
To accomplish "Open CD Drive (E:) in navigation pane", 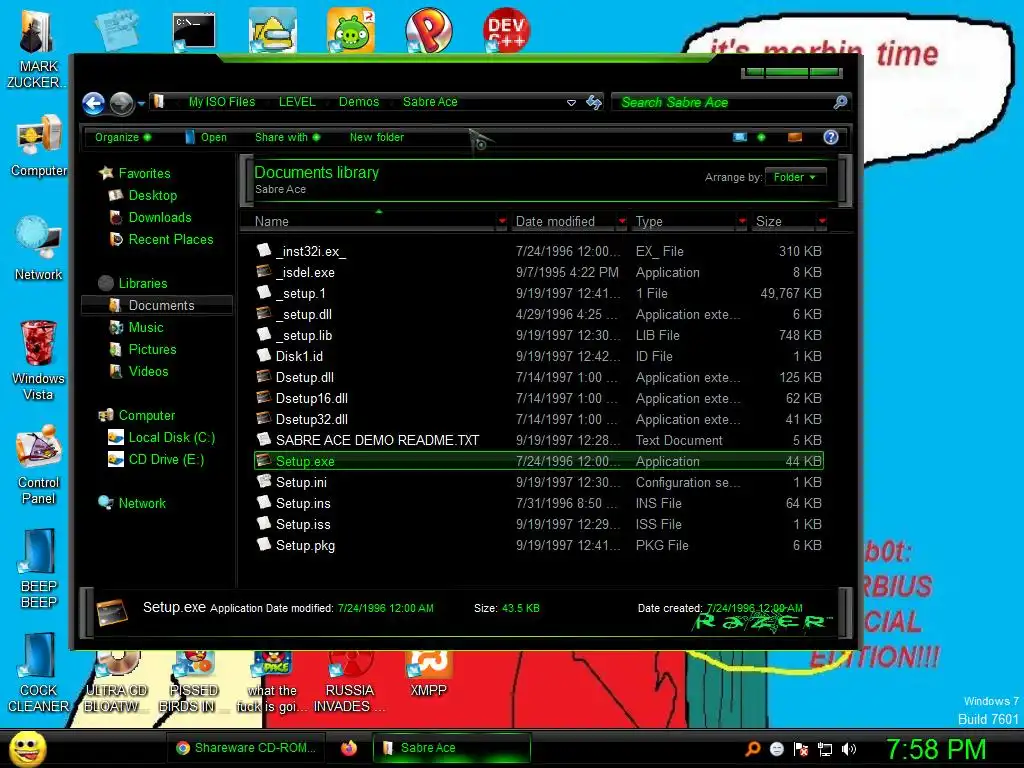I will (166, 460).
